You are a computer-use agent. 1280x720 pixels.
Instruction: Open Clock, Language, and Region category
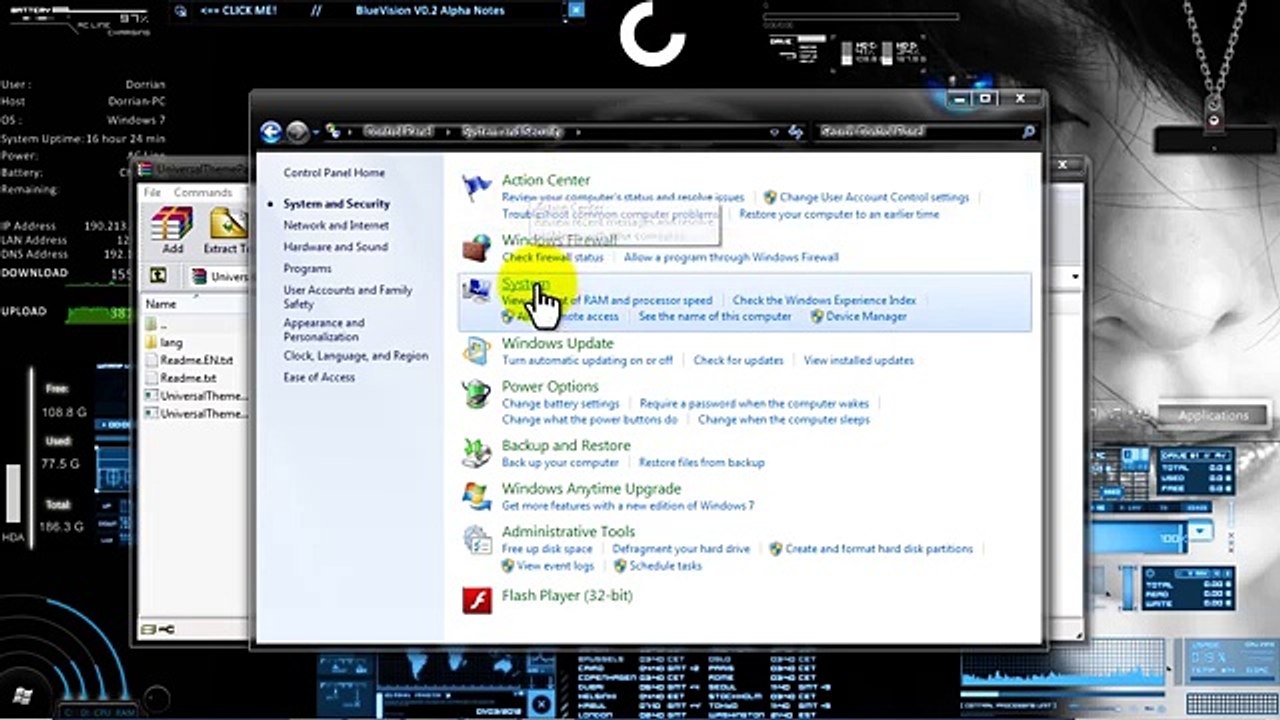click(355, 356)
